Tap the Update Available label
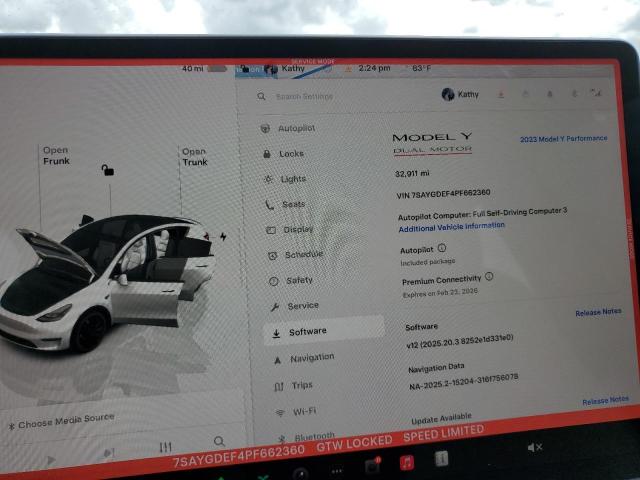 click(442, 419)
